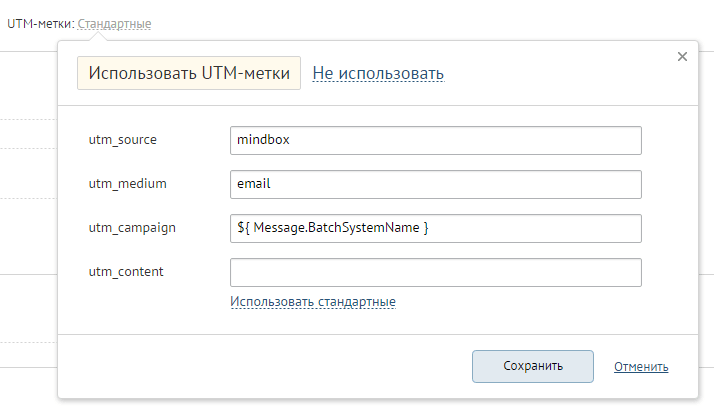Click the empty utm_content input field
Image resolution: width=714 pixels, height=411 pixels.
coord(435,272)
